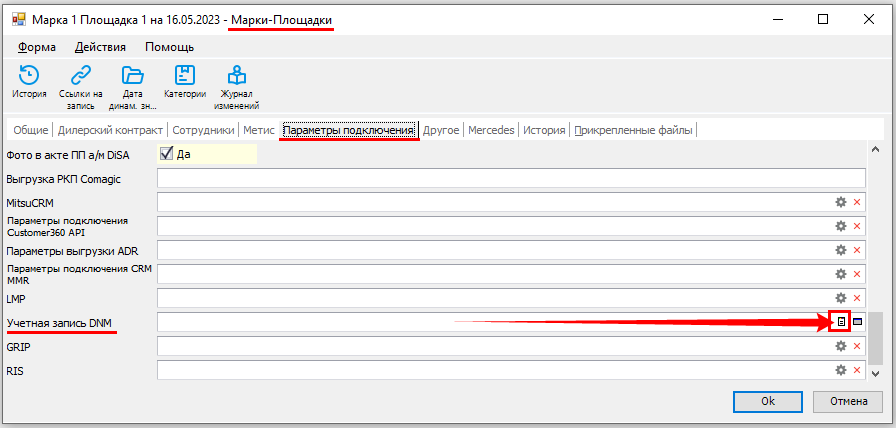Open the Категории toolbar icon
Viewport: 896px width, 428px height.
tap(185, 76)
